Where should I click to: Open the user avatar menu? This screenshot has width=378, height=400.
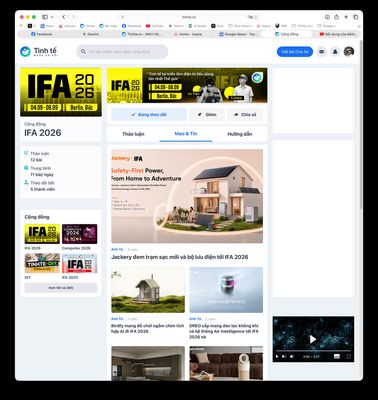pyautogui.click(x=349, y=52)
